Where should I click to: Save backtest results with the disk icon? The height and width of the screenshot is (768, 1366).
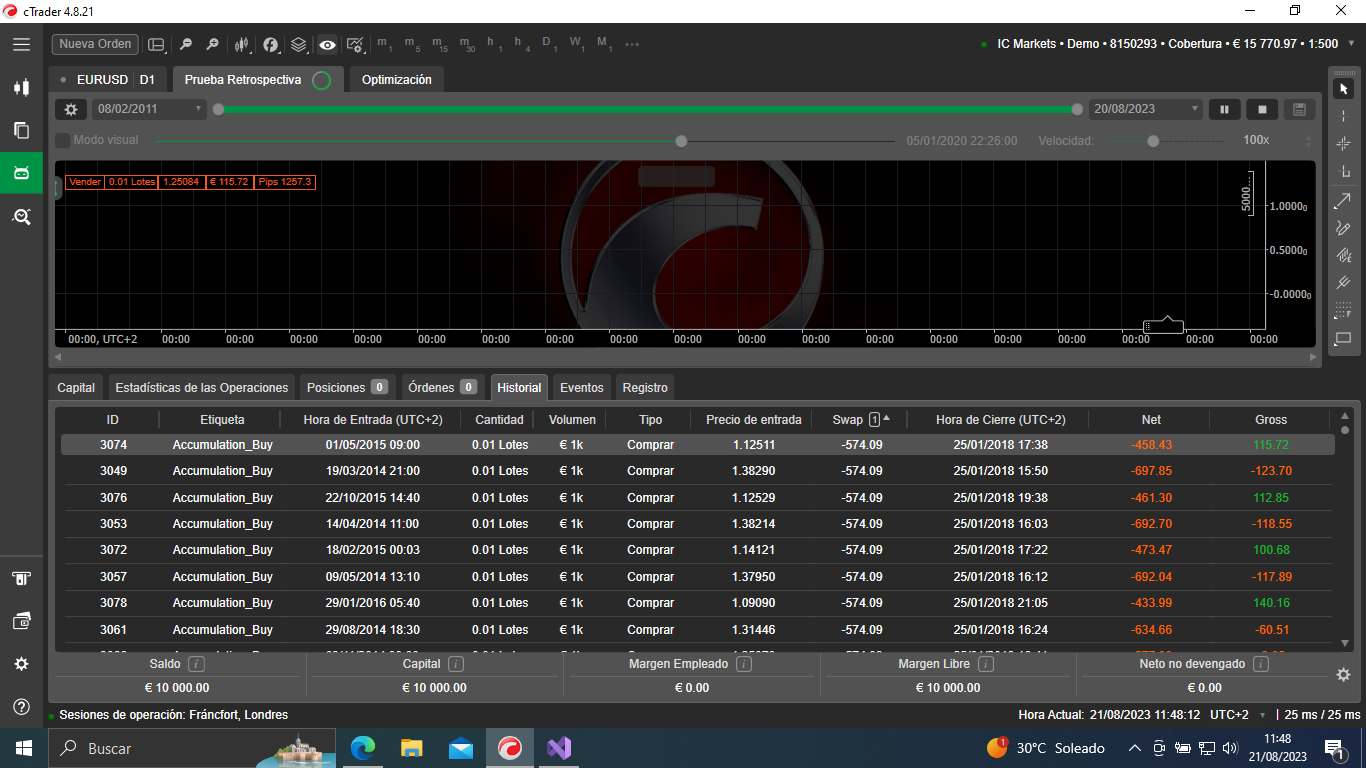click(1299, 109)
